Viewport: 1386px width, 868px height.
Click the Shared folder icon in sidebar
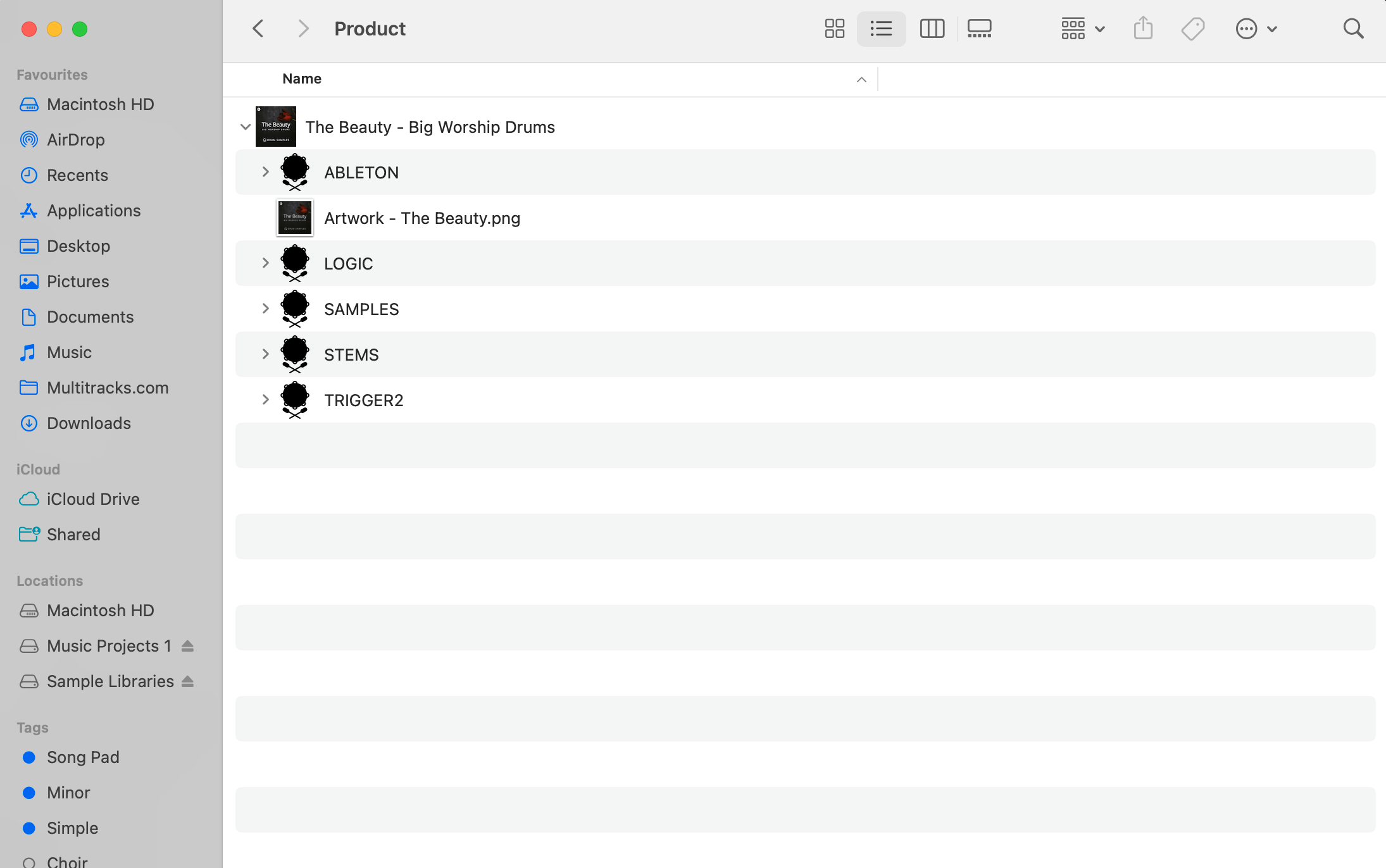tap(29, 535)
